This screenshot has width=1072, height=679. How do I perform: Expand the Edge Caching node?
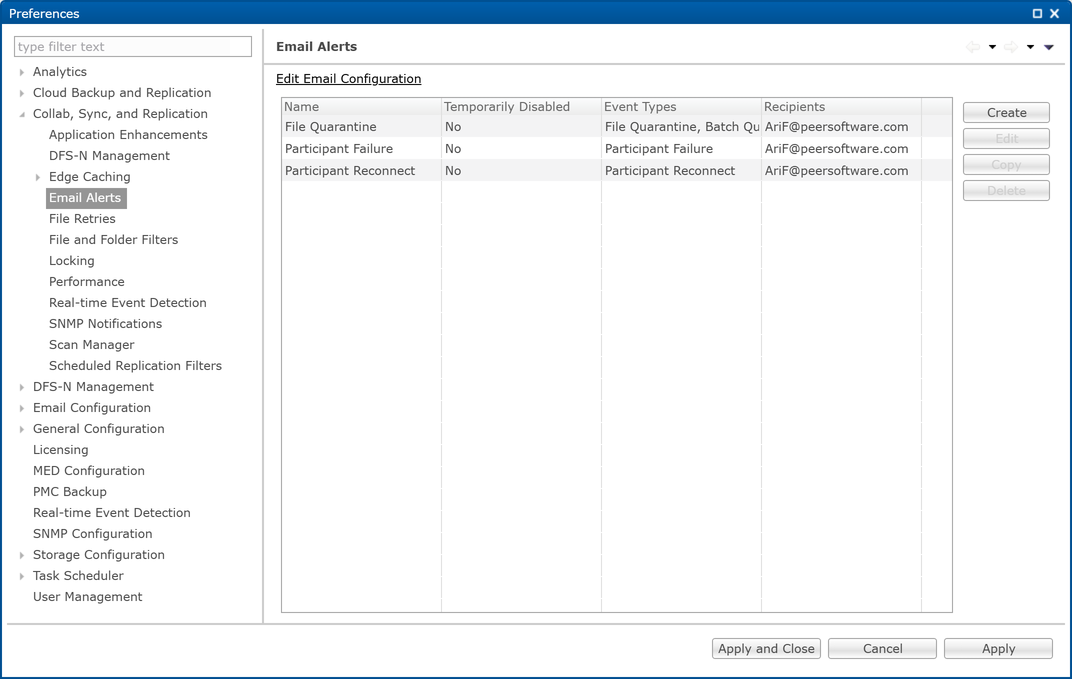(38, 177)
